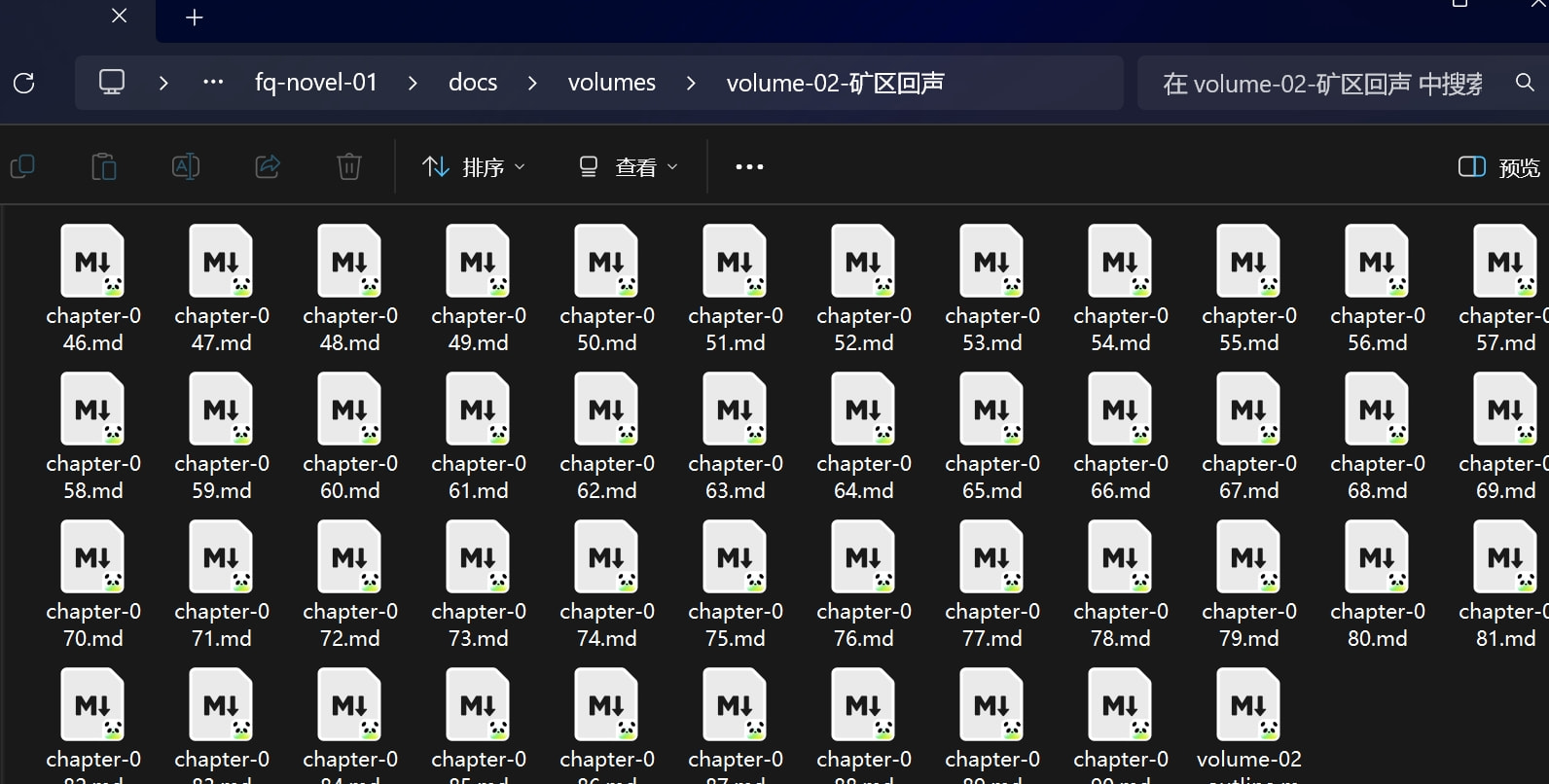Screen dimensions: 1549x784
Task: Open the 查看 view dropdown
Action: coord(628,167)
